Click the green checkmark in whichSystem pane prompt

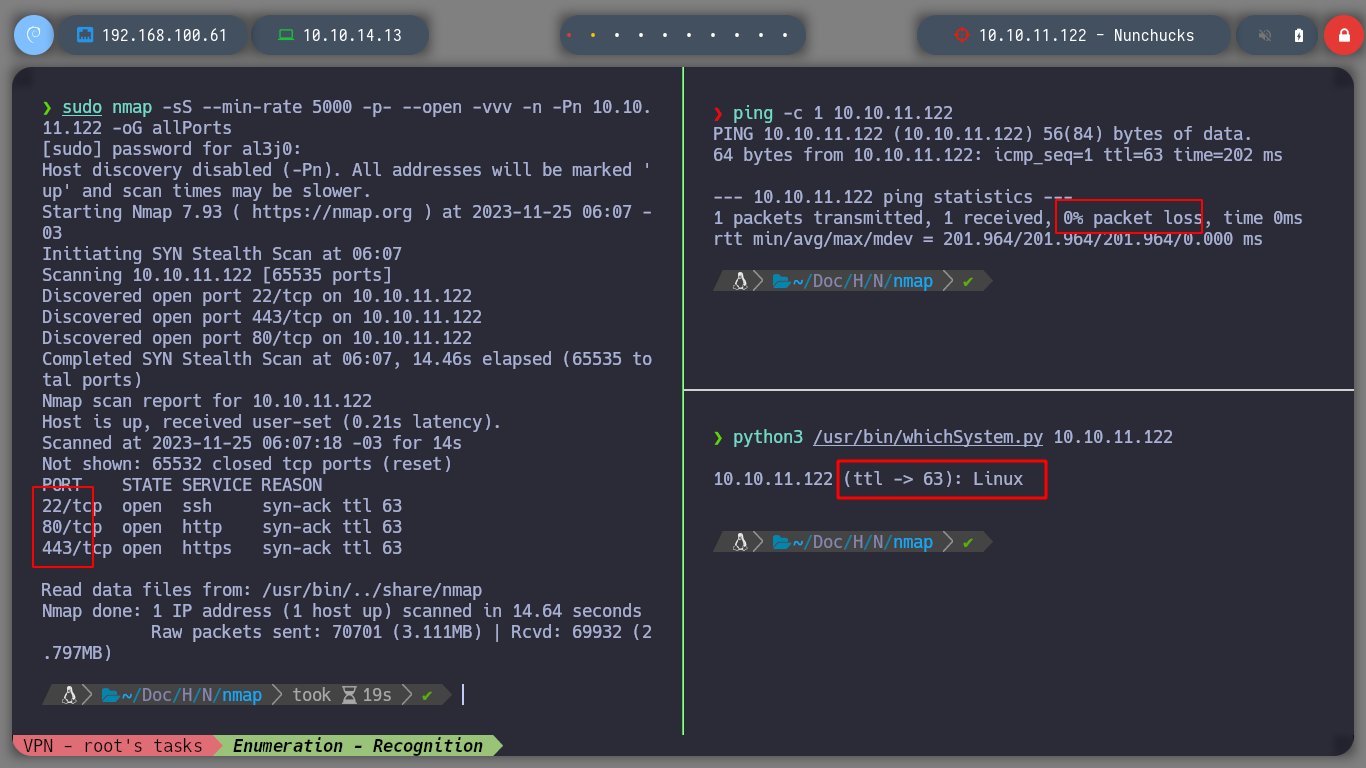pos(967,542)
